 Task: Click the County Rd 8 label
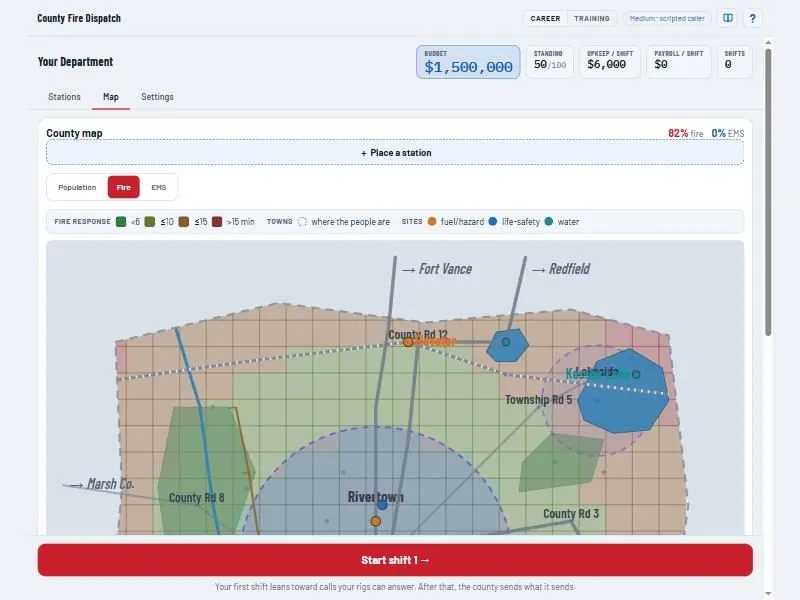tap(196, 497)
